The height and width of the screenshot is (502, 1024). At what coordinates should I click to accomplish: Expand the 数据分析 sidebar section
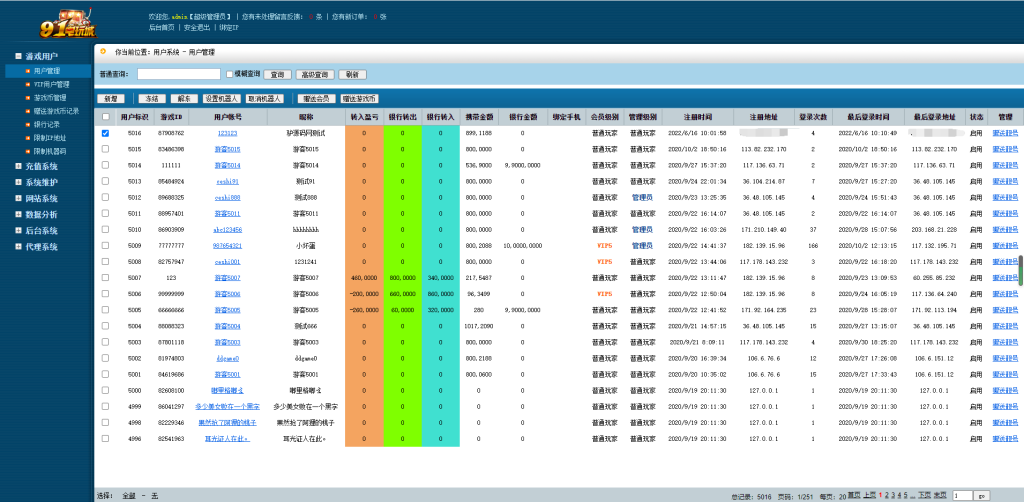tap(18, 215)
